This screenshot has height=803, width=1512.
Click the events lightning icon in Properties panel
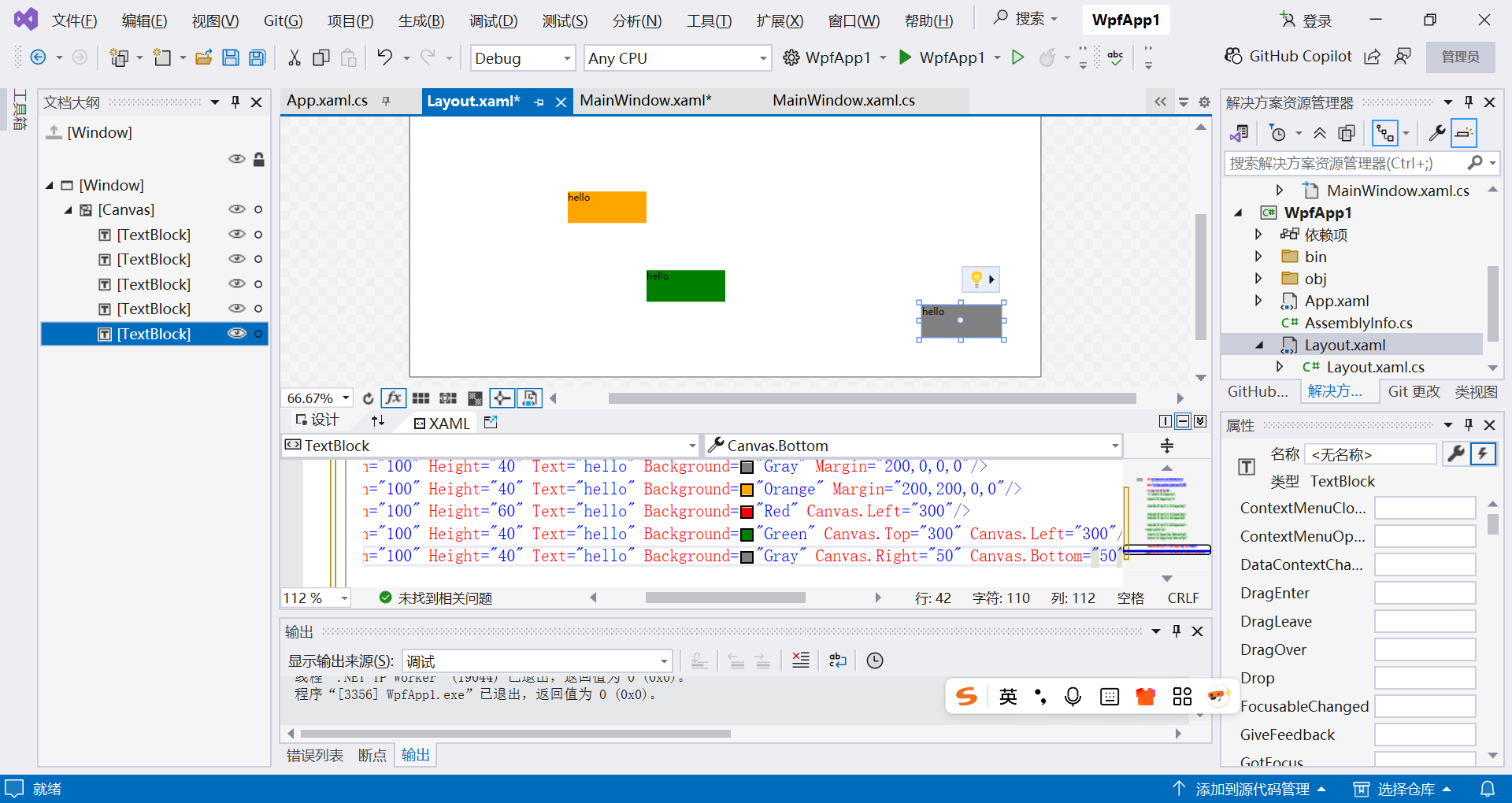coord(1483,453)
